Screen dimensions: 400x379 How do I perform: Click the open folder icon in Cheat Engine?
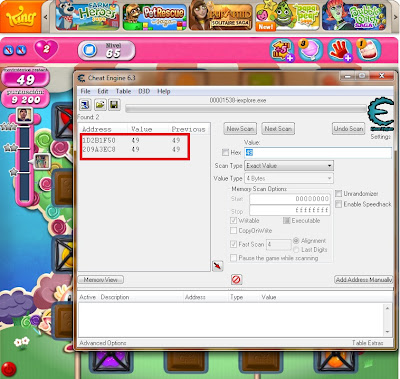(100, 105)
